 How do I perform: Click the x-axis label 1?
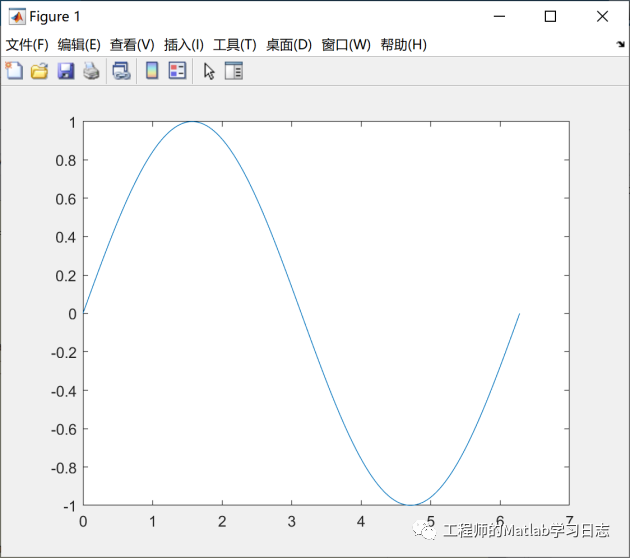153,521
